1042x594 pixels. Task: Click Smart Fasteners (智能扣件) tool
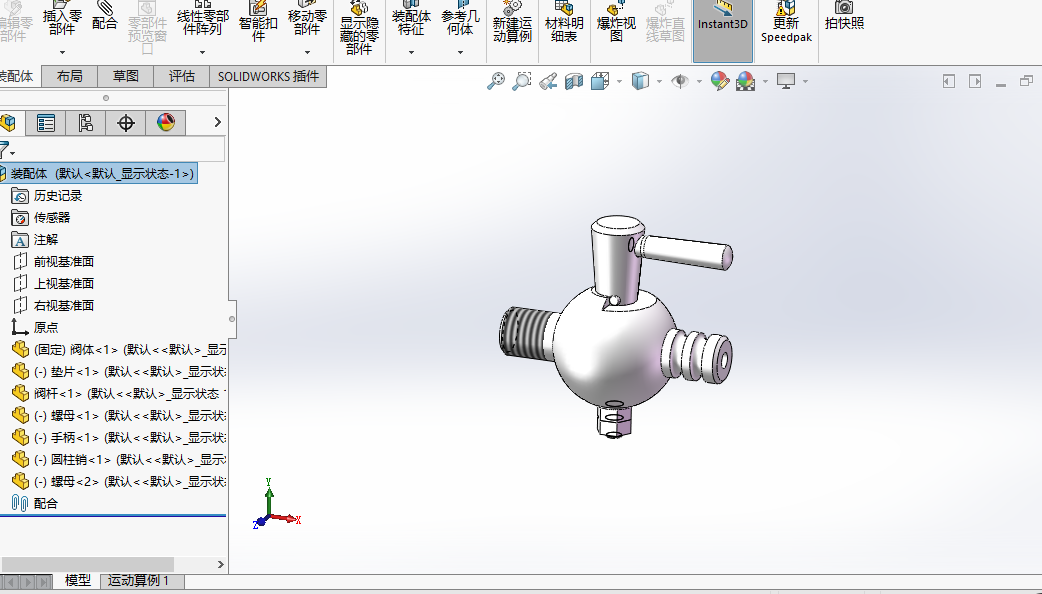[x=259, y=23]
